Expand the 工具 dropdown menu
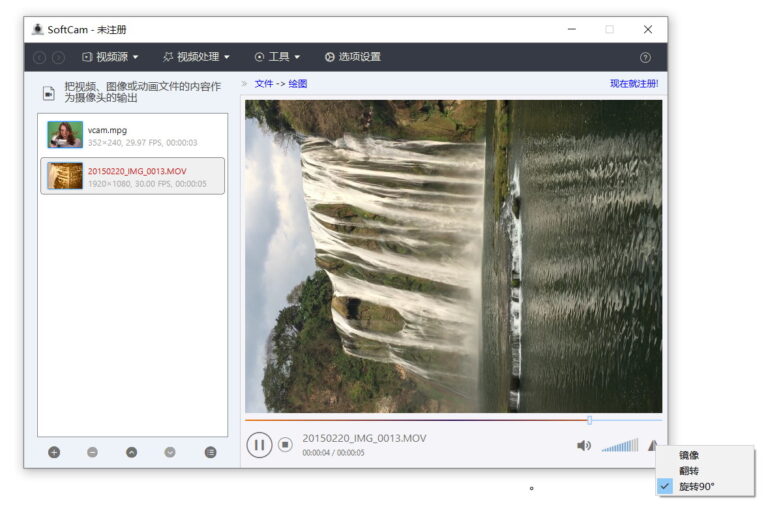The width and height of the screenshot is (768, 509). (x=277, y=57)
